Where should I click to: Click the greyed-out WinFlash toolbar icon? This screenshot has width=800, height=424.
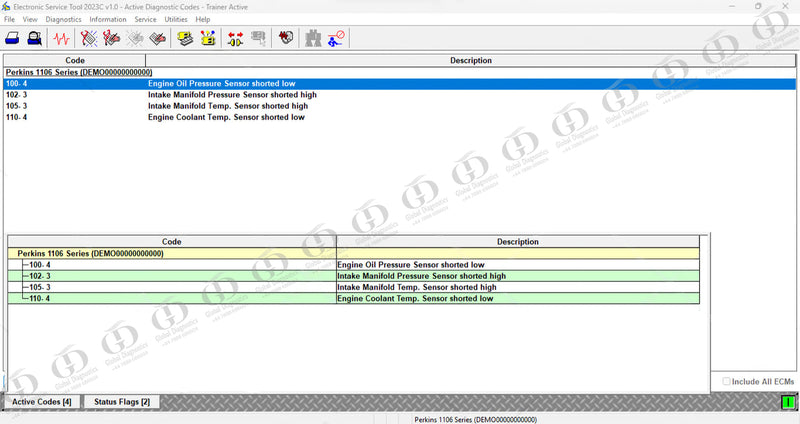click(259, 38)
